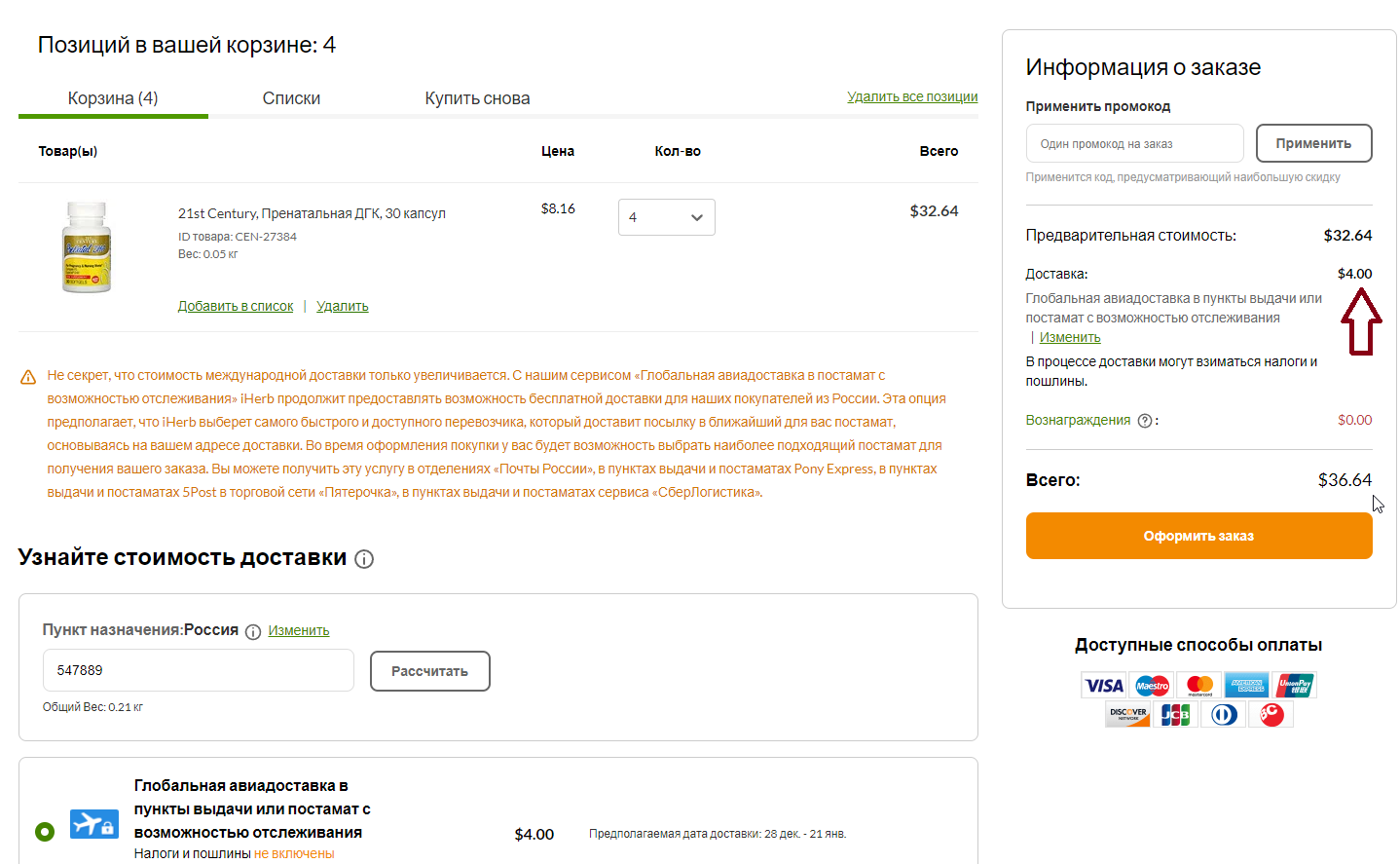This screenshot has width=1400, height=864.
Task: Click the Discover payment icon
Action: click(x=1127, y=715)
